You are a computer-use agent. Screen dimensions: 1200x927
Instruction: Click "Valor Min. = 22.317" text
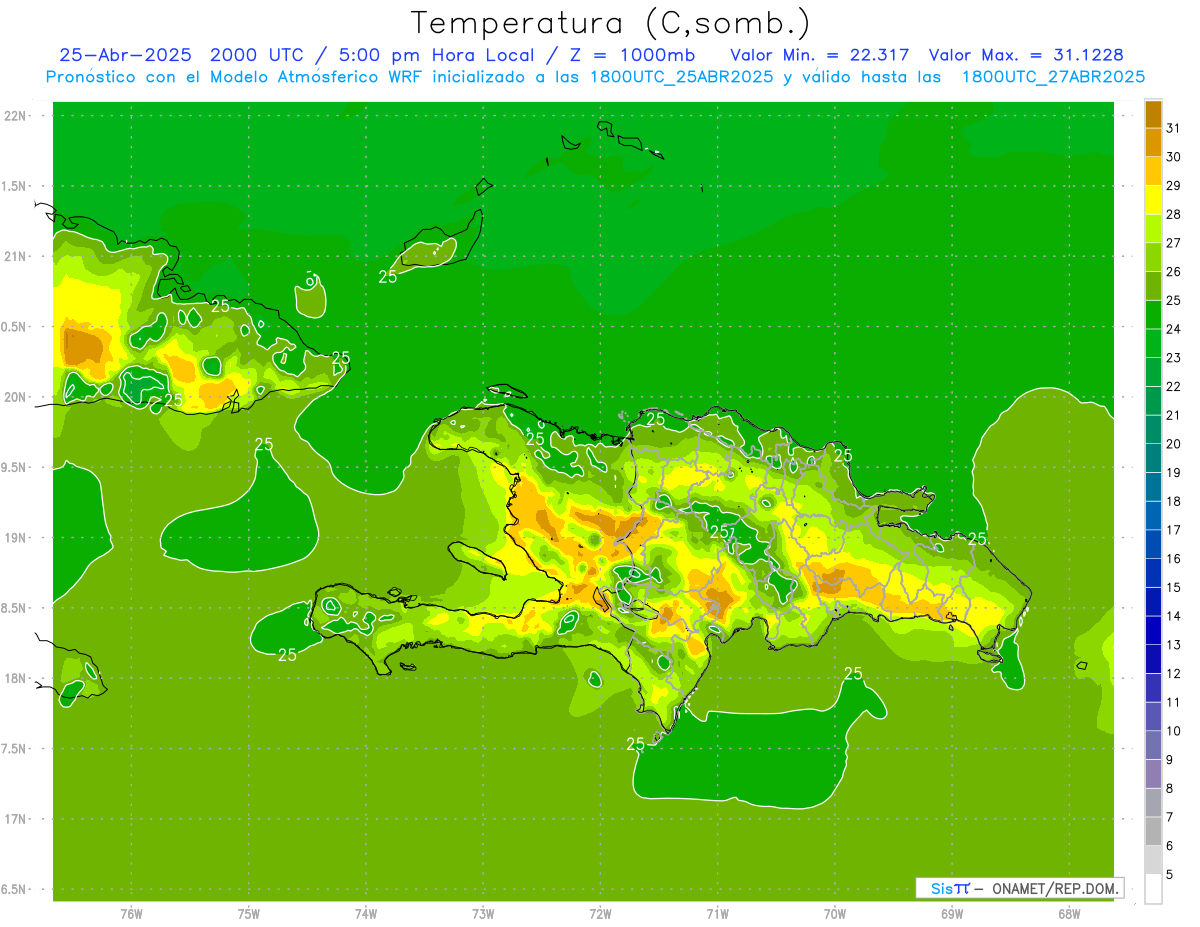tap(819, 55)
